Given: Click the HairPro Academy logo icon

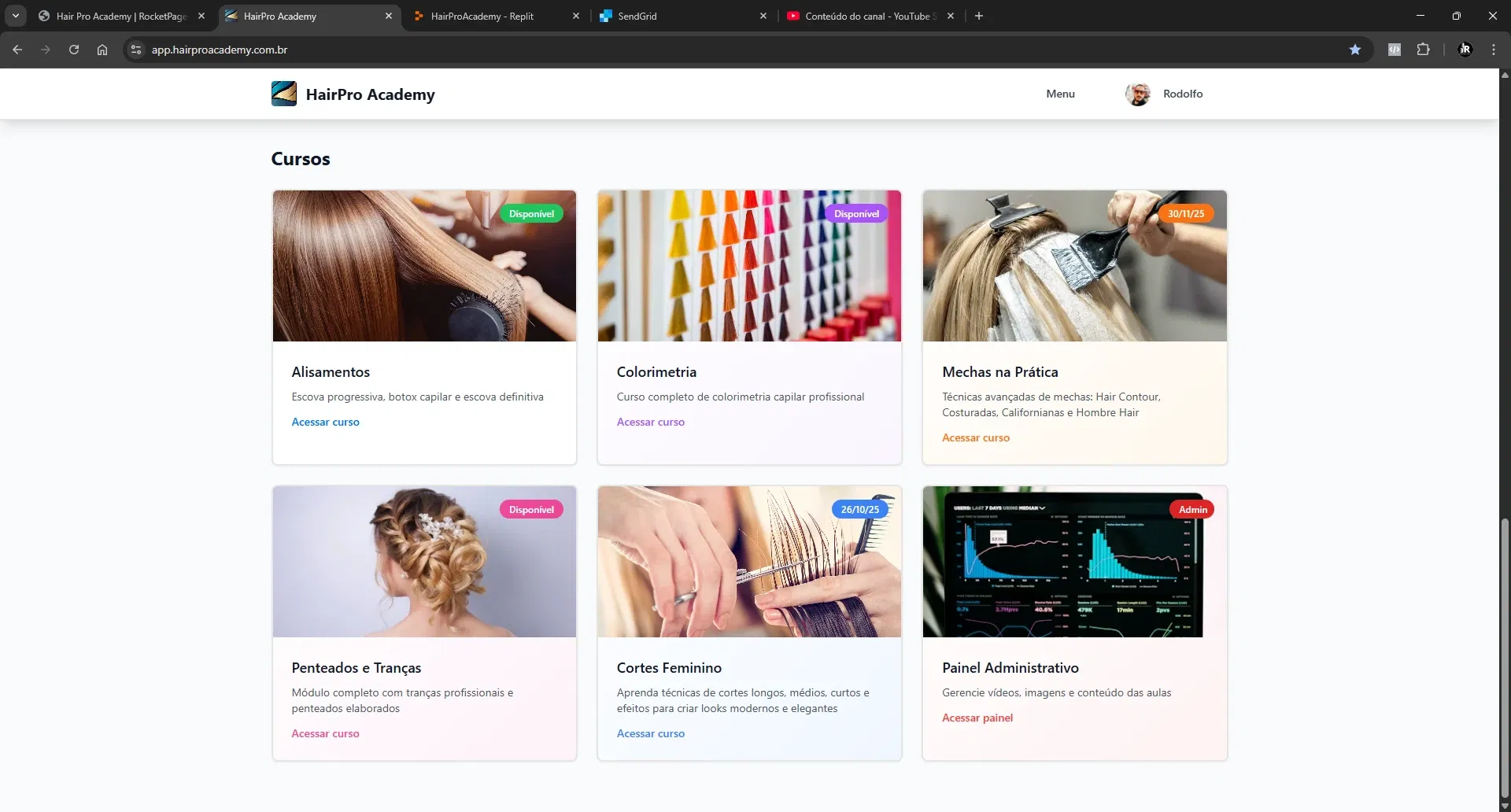Looking at the screenshot, I should coord(284,94).
